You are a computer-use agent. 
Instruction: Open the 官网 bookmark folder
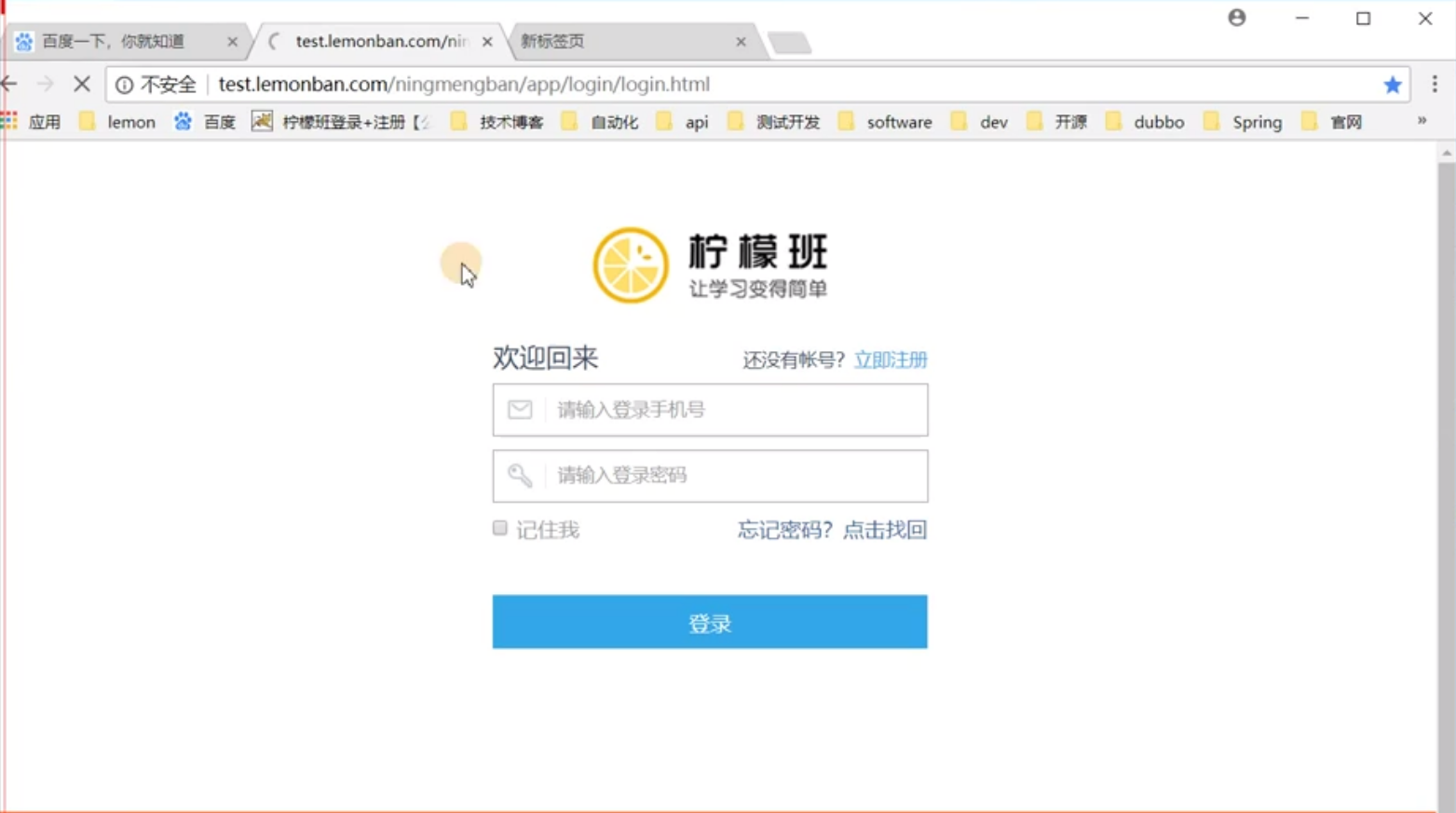click(x=1332, y=122)
